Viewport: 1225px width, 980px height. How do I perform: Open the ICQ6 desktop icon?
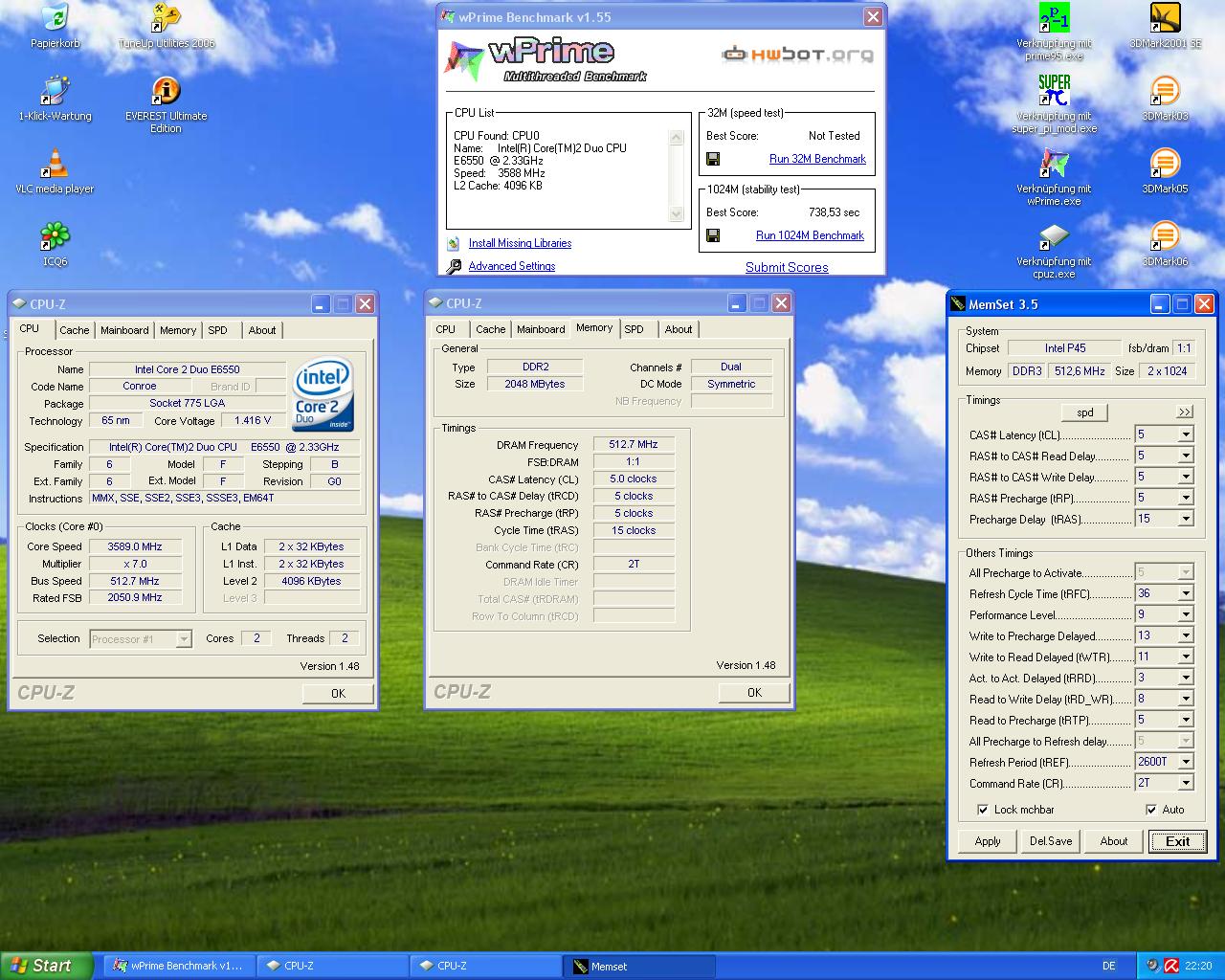[x=55, y=236]
